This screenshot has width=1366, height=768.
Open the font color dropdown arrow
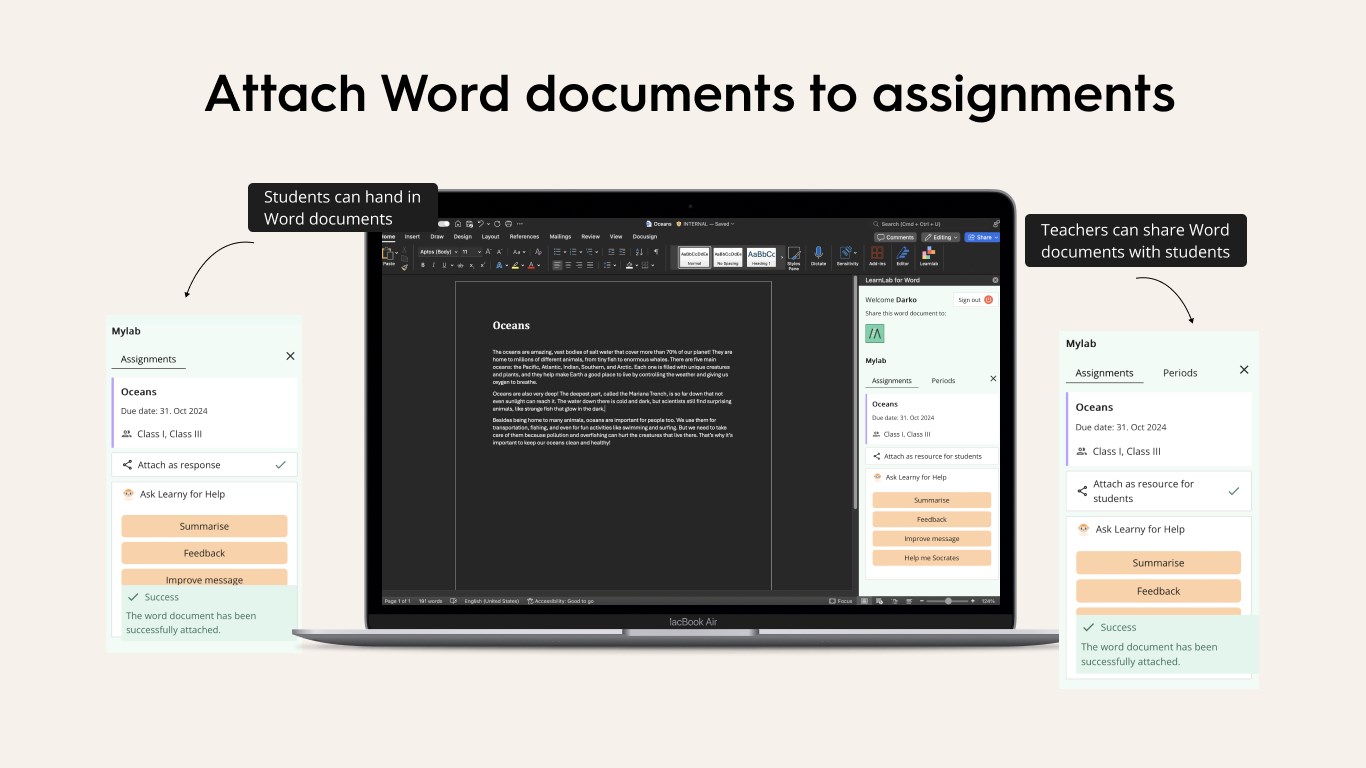click(538, 265)
